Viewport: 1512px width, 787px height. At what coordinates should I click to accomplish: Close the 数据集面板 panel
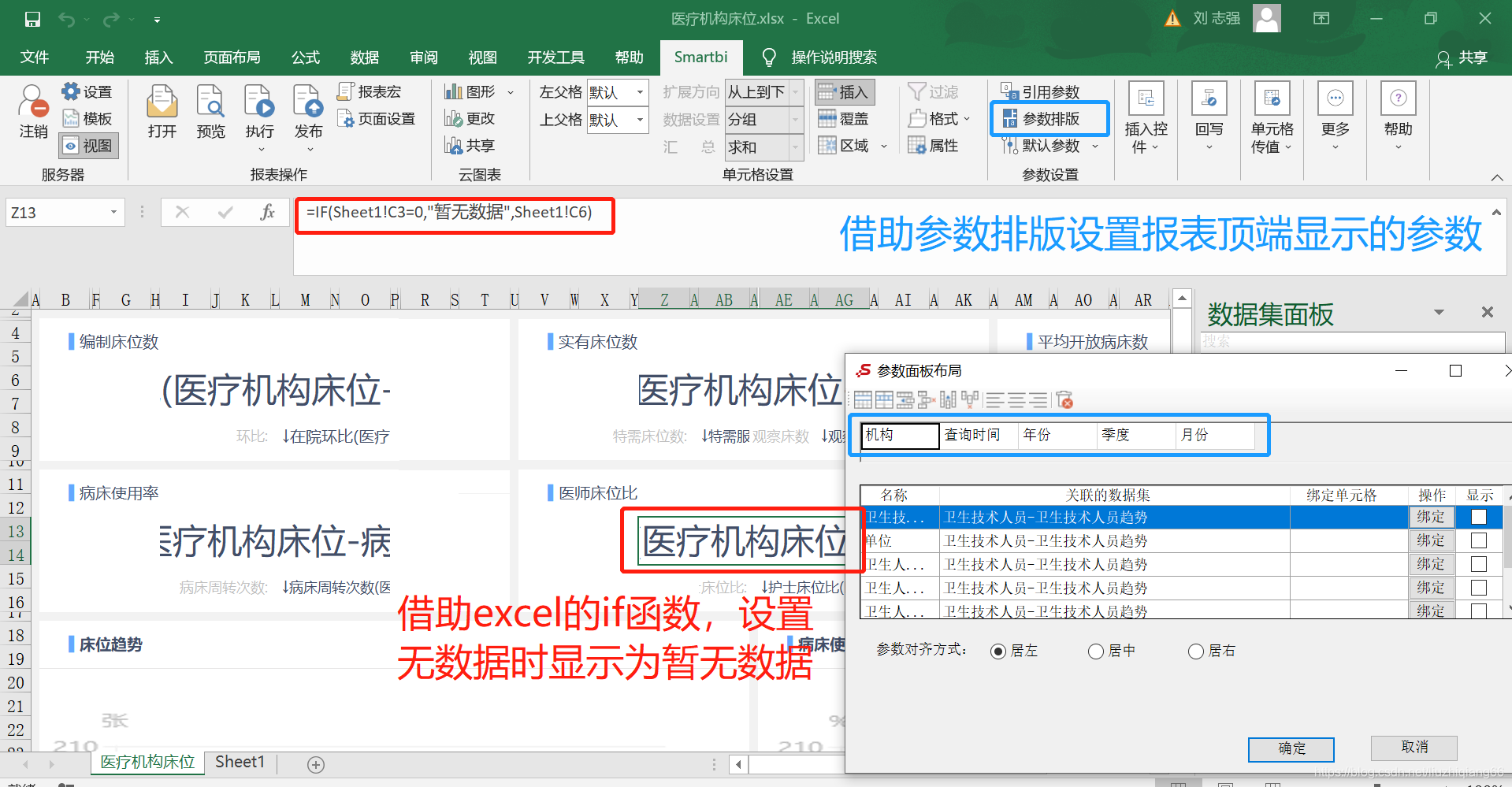pyautogui.click(x=1487, y=312)
